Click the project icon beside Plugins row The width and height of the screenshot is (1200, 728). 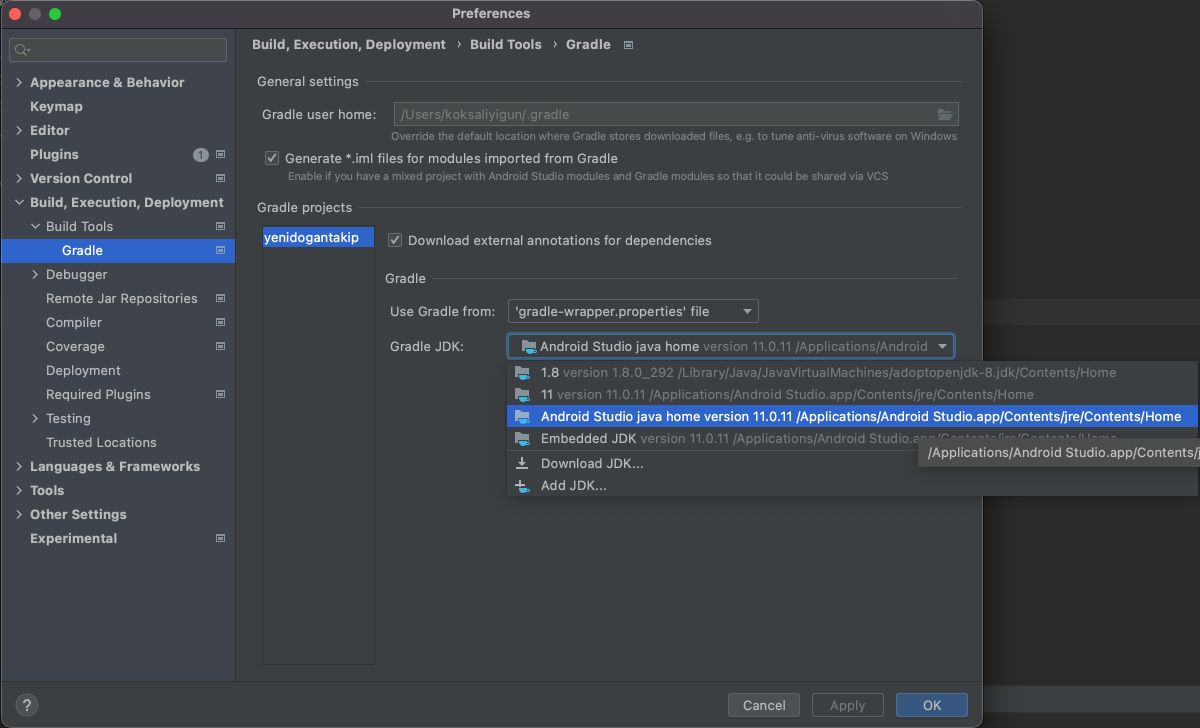(x=220, y=155)
